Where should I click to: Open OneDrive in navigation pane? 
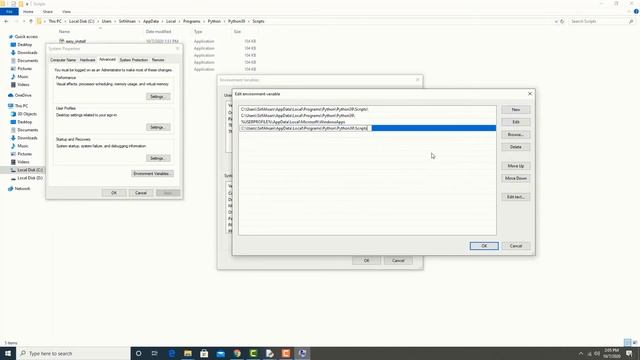23,96
